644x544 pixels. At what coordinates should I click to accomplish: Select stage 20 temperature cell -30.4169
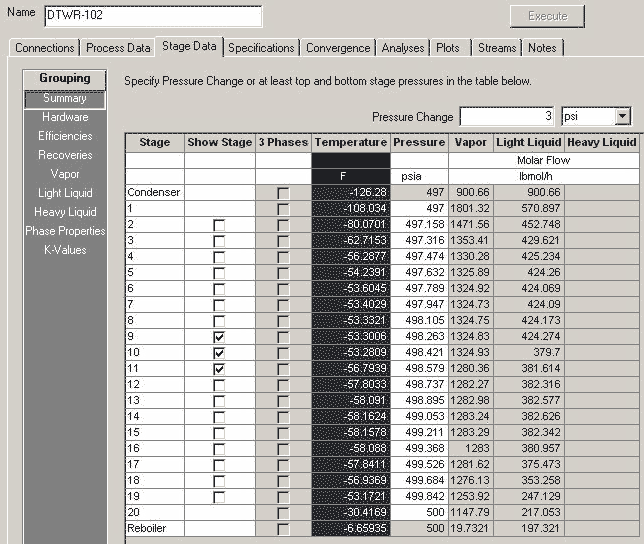tap(351, 512)
